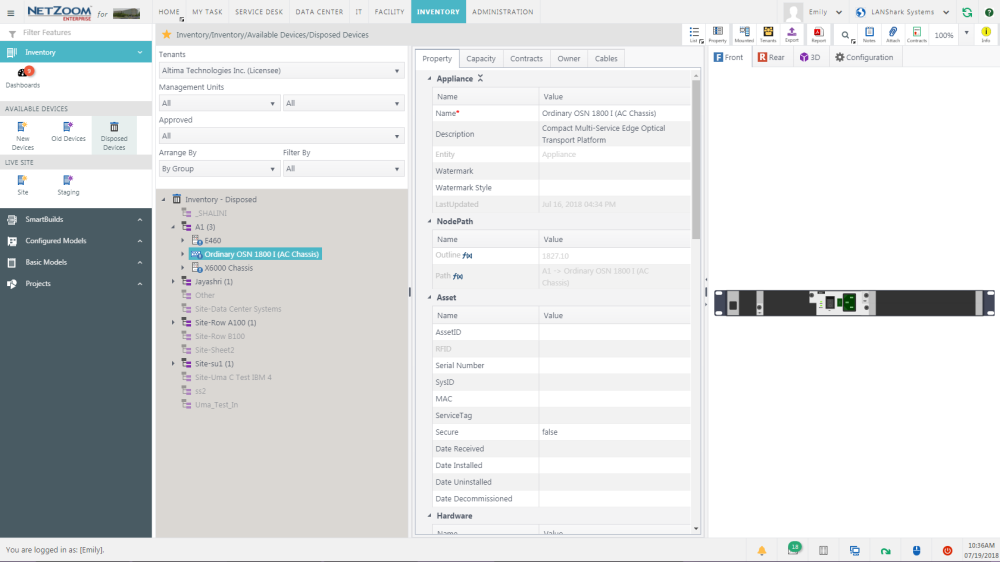
Task: Open the Arrange By dropdown
Action: point(218,169)
